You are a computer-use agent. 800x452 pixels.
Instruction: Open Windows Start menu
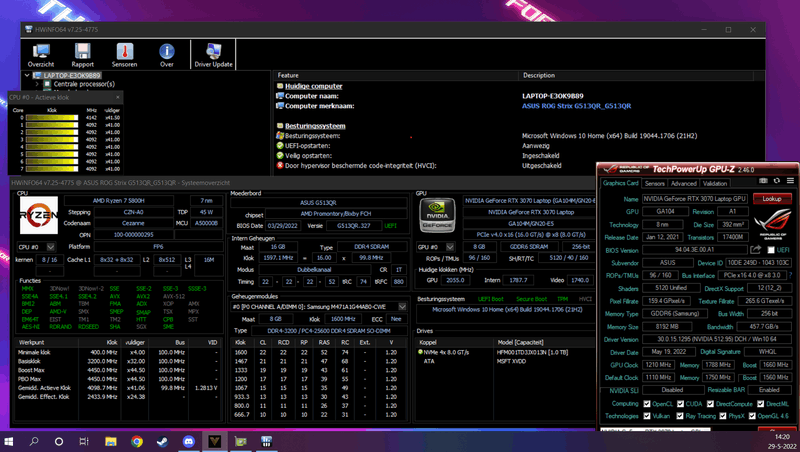click(x=9, y=441)
